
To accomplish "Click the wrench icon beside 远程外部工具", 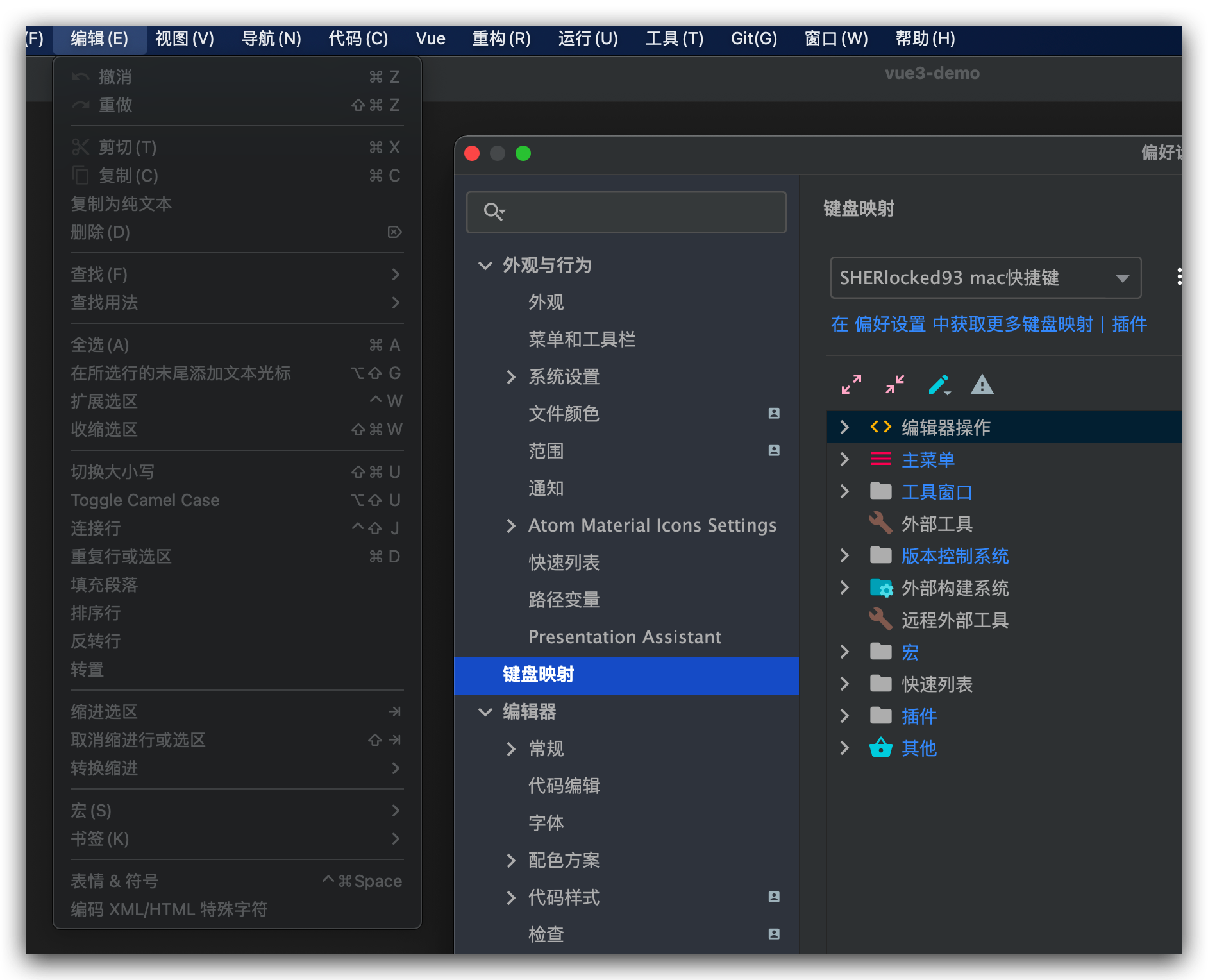I will click(x=881, y=620).
